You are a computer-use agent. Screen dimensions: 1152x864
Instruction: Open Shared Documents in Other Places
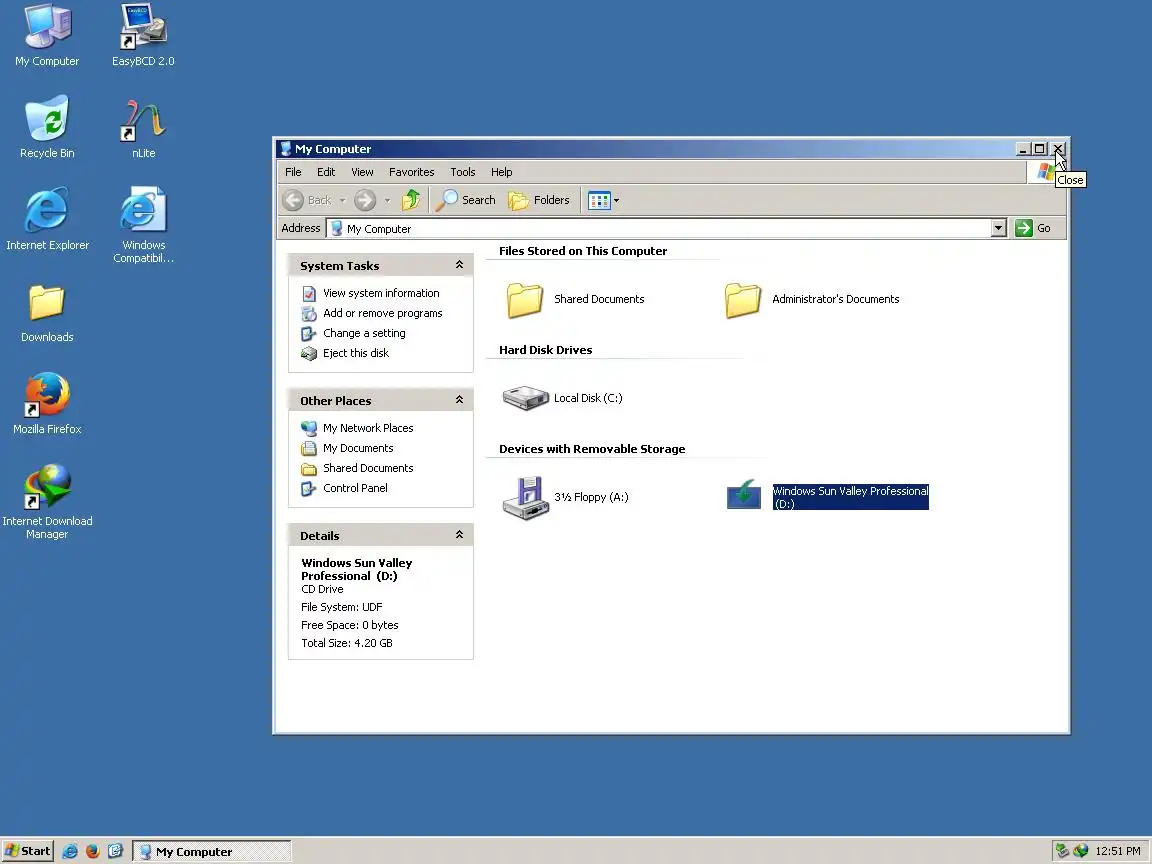(x=367, y=468)
